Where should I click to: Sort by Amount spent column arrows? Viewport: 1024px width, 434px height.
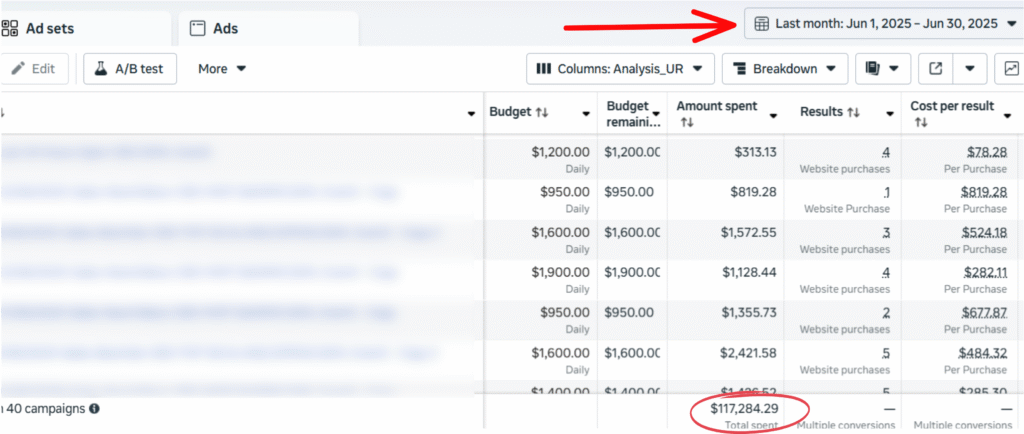[687, 122]
